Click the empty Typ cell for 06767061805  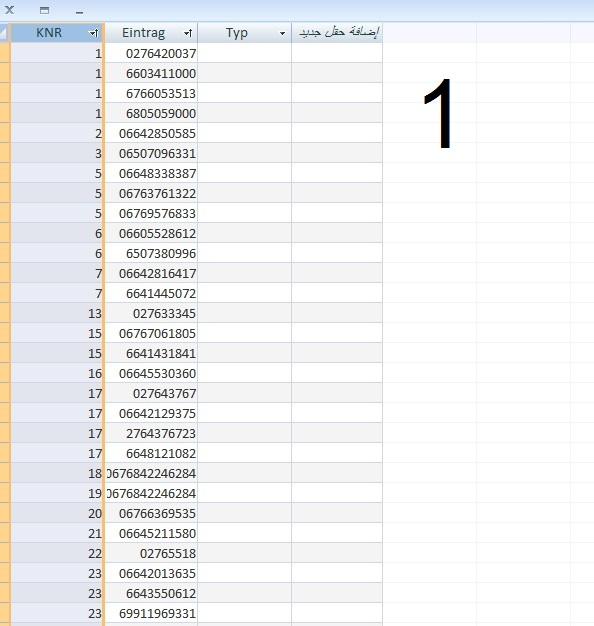point(245,333)
